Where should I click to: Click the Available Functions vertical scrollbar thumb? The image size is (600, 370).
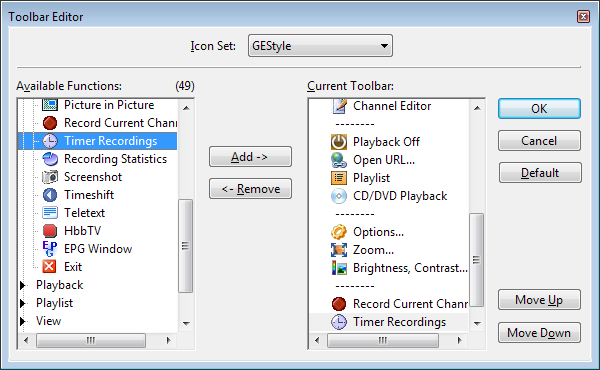point(186,246)
